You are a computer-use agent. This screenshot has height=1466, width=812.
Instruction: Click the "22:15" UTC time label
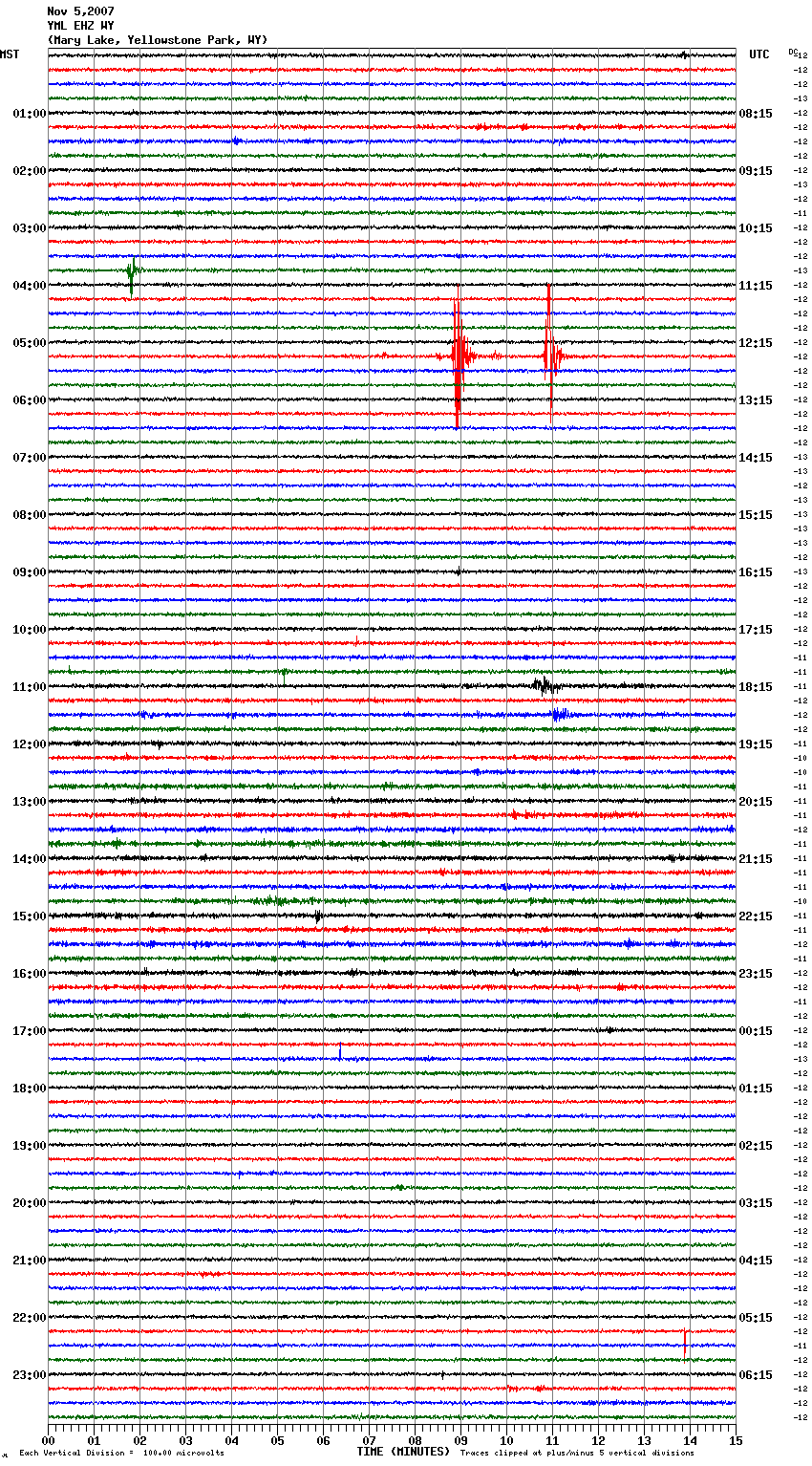(756, 916)
